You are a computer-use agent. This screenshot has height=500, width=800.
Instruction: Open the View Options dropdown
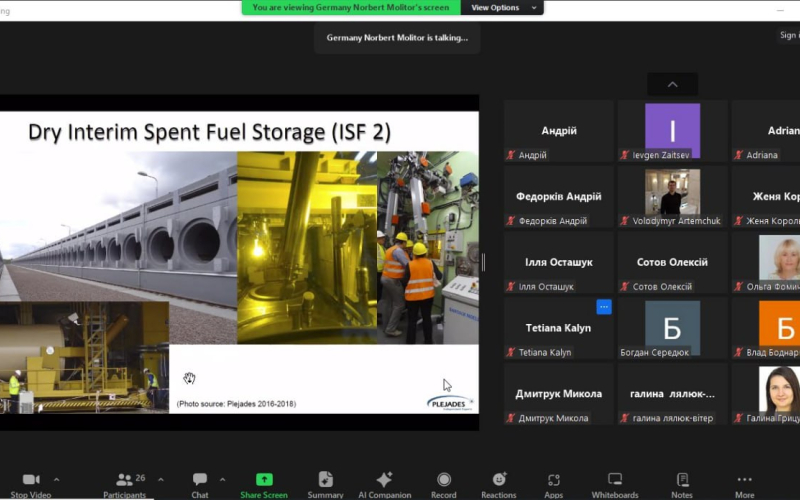click(x=502, y=8)
